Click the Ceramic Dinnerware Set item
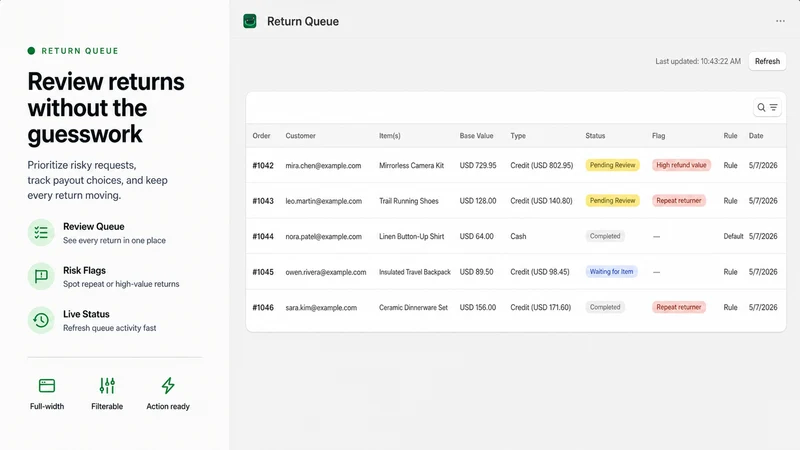800x450 pixels. pyautogui.click(x=413, y=308)
